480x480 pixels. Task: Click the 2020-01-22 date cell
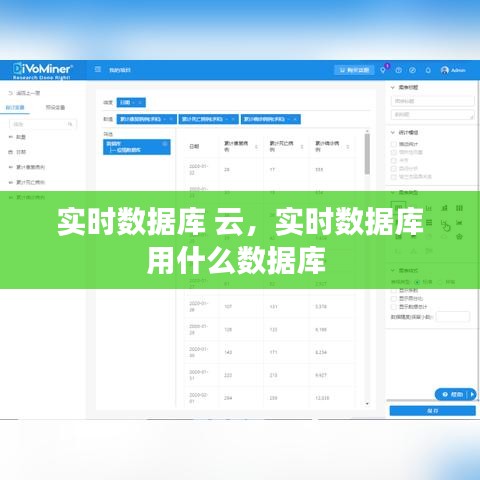tap(198, 169)
